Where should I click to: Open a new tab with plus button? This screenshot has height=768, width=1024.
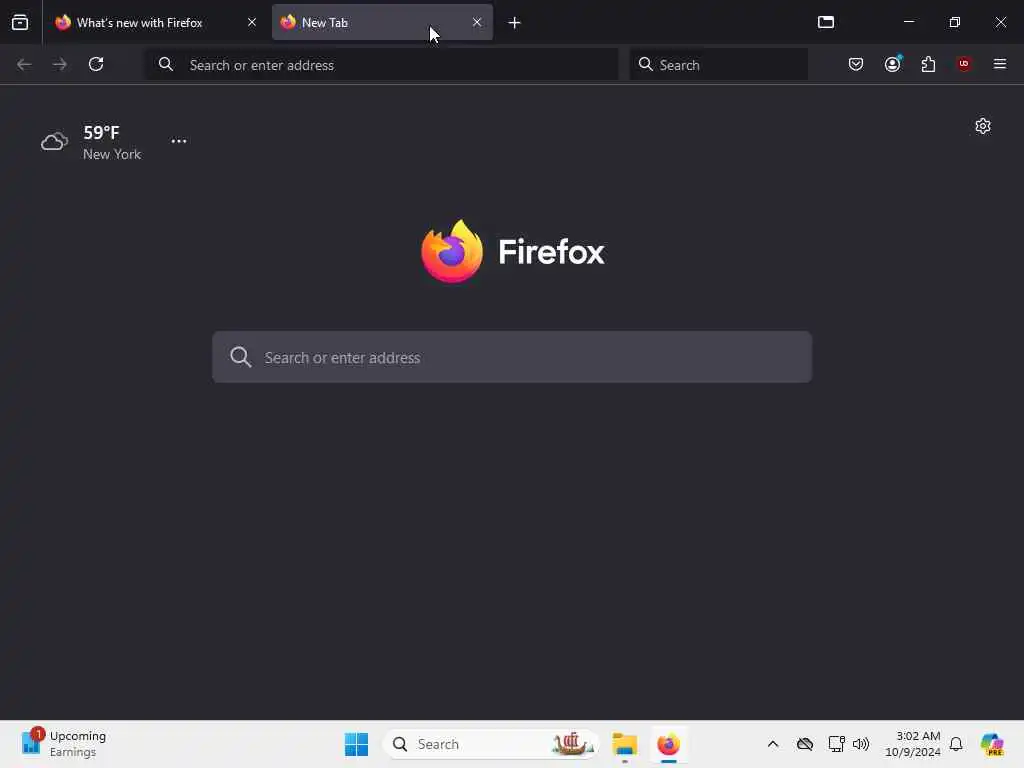pyautogui.click(x=515, y=23)
